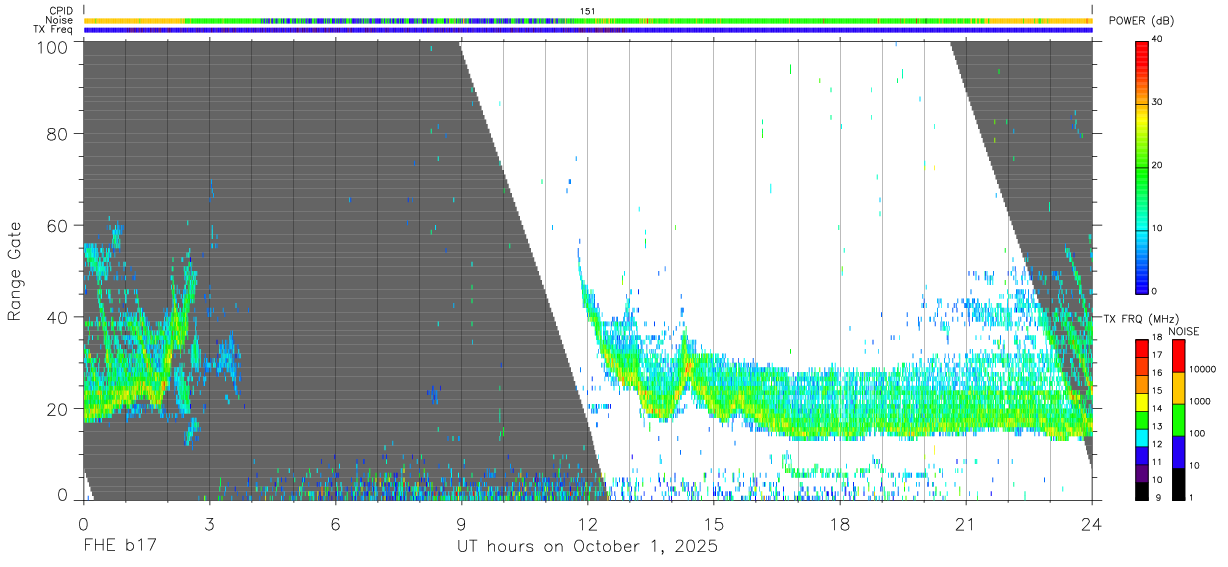Image resolution: width=1228 pixels, height=567 pixels.
Task: Click the TX Freq strip above the plot
Action: coord(587,30)
